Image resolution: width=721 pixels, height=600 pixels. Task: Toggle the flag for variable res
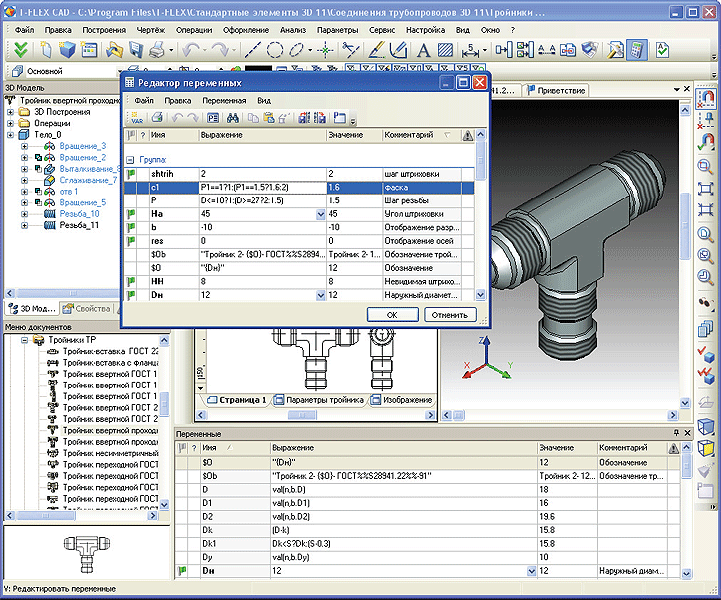131,240
